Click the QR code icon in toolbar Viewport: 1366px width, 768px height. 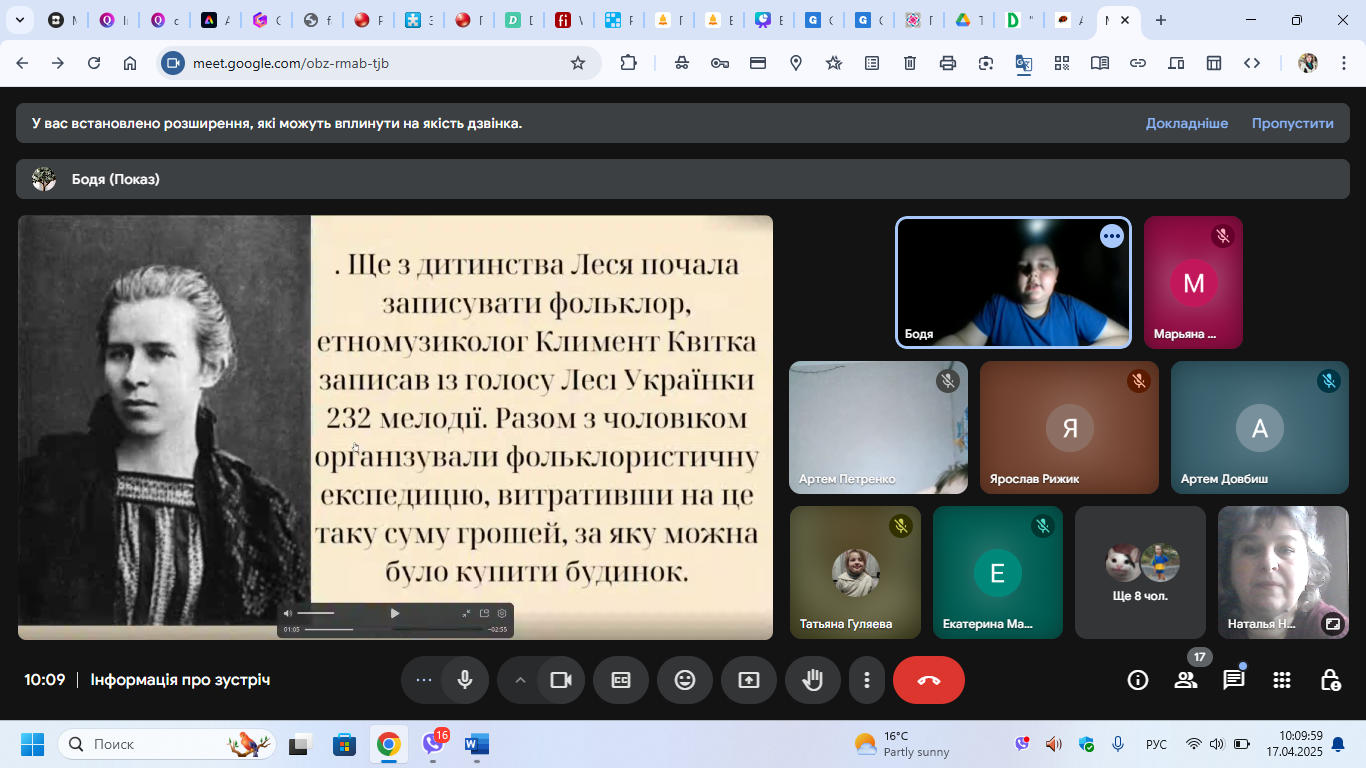click(1062, 63)
